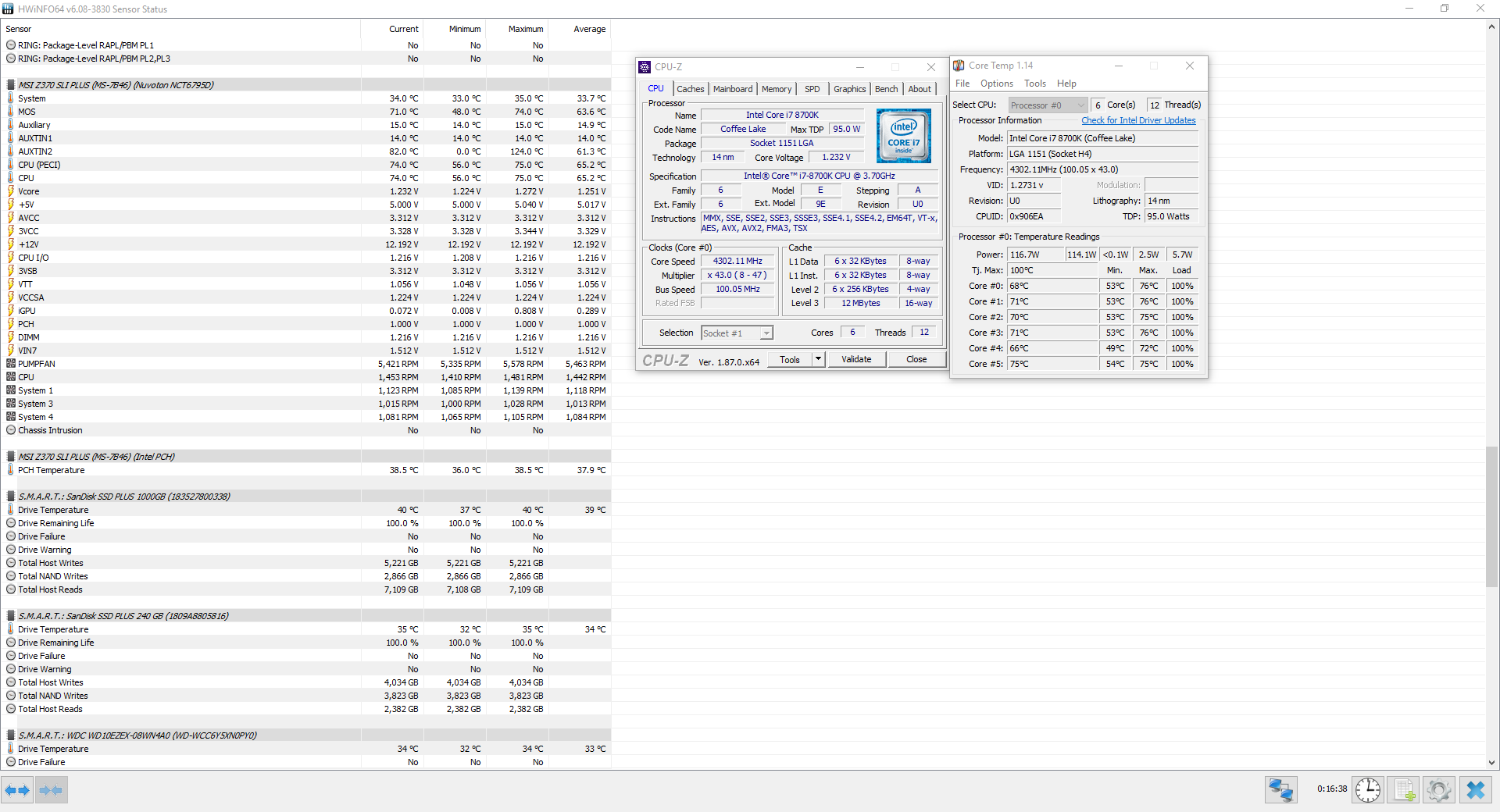Viewport: 1500px width, 812px height.
Task: Open HWiNFO sensor settings via the gear icon
Action: [1439, 790]
